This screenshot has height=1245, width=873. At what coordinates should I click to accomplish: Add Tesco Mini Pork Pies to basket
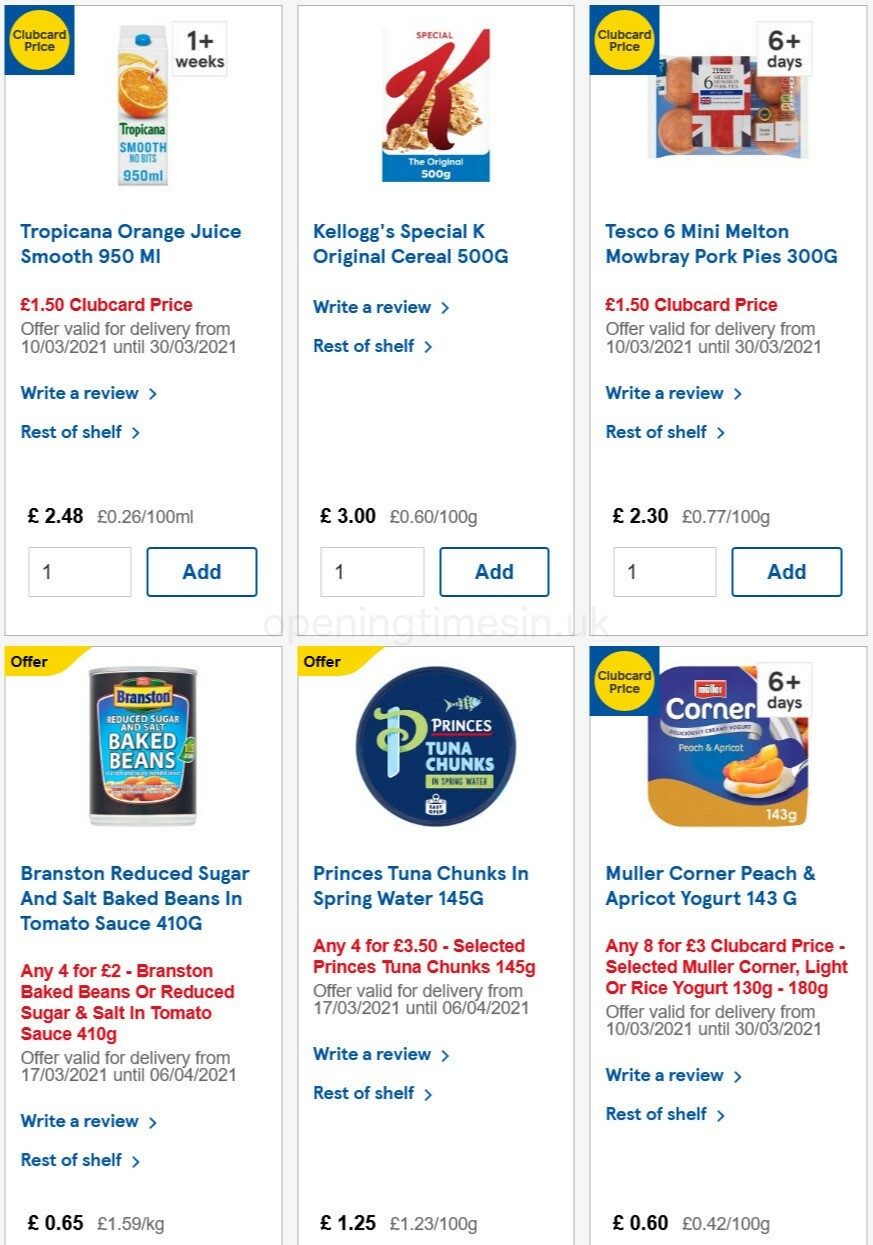[787, 571]
